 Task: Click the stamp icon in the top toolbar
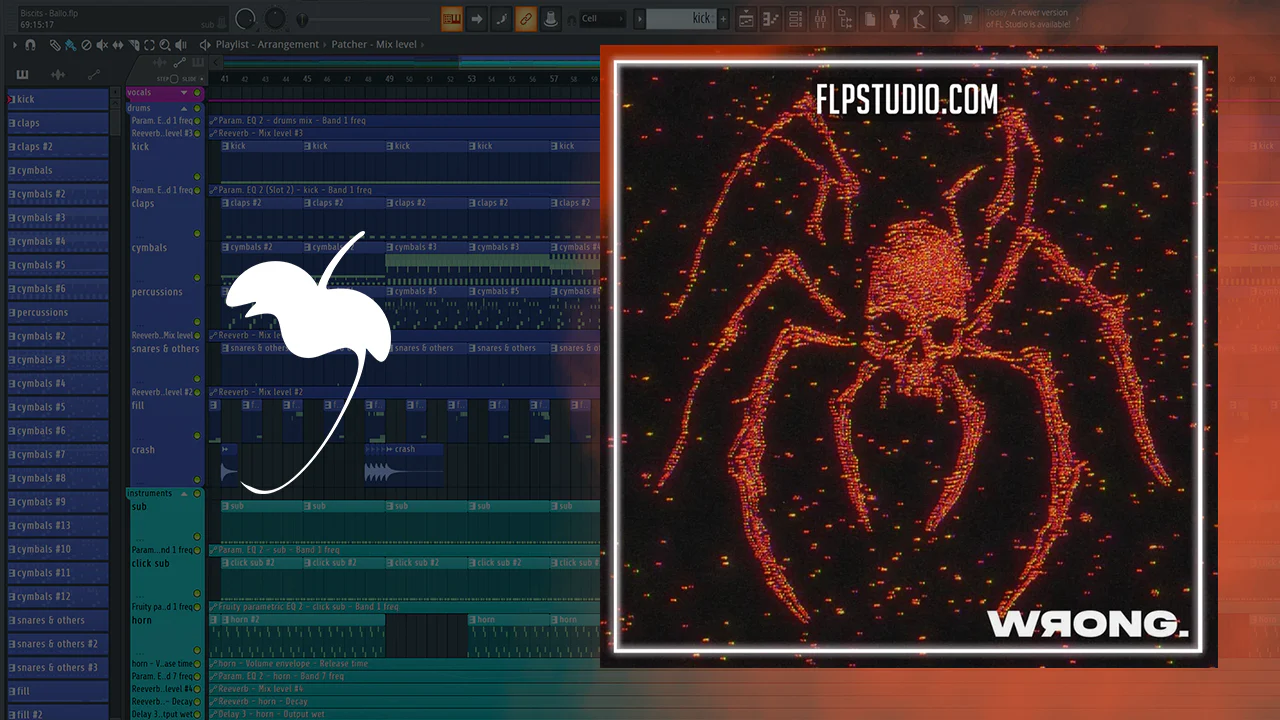[549, 19]
